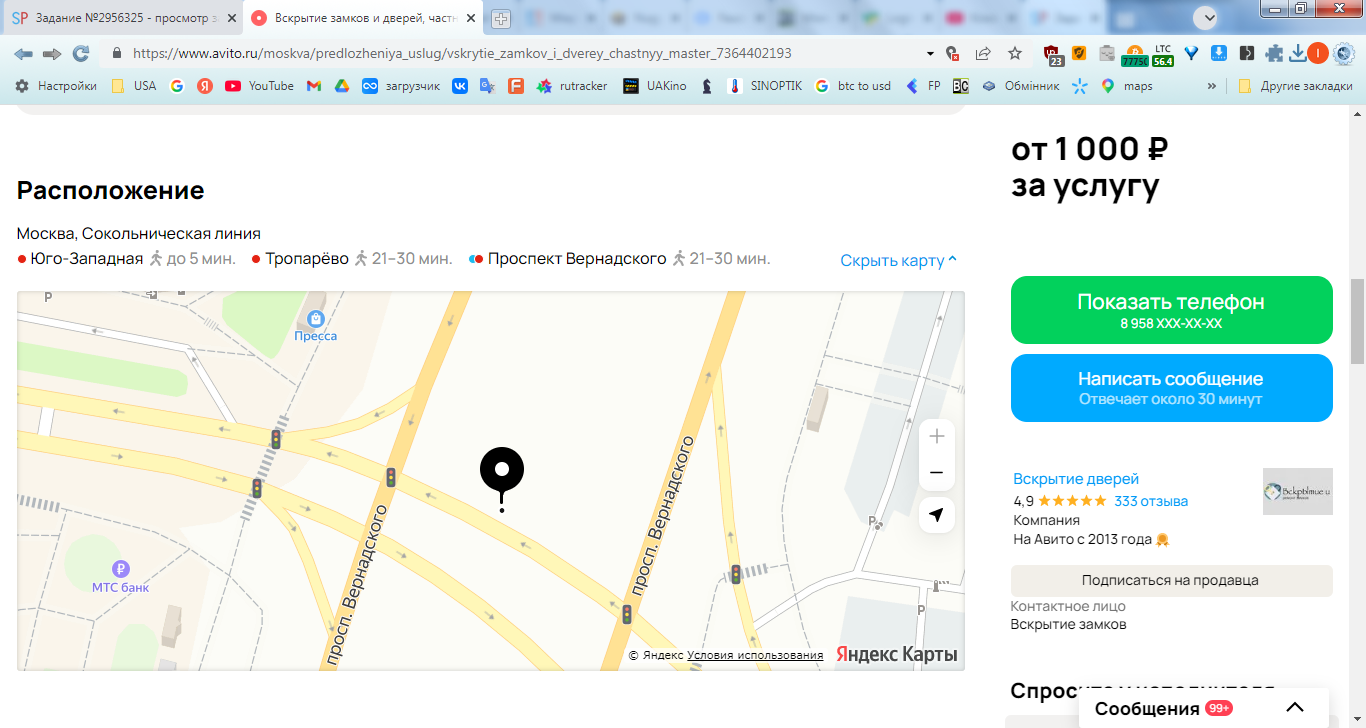Click the Написать сообщение button
The image size is (1366, 728).
pyautogui.click(x=1171, y=388)
